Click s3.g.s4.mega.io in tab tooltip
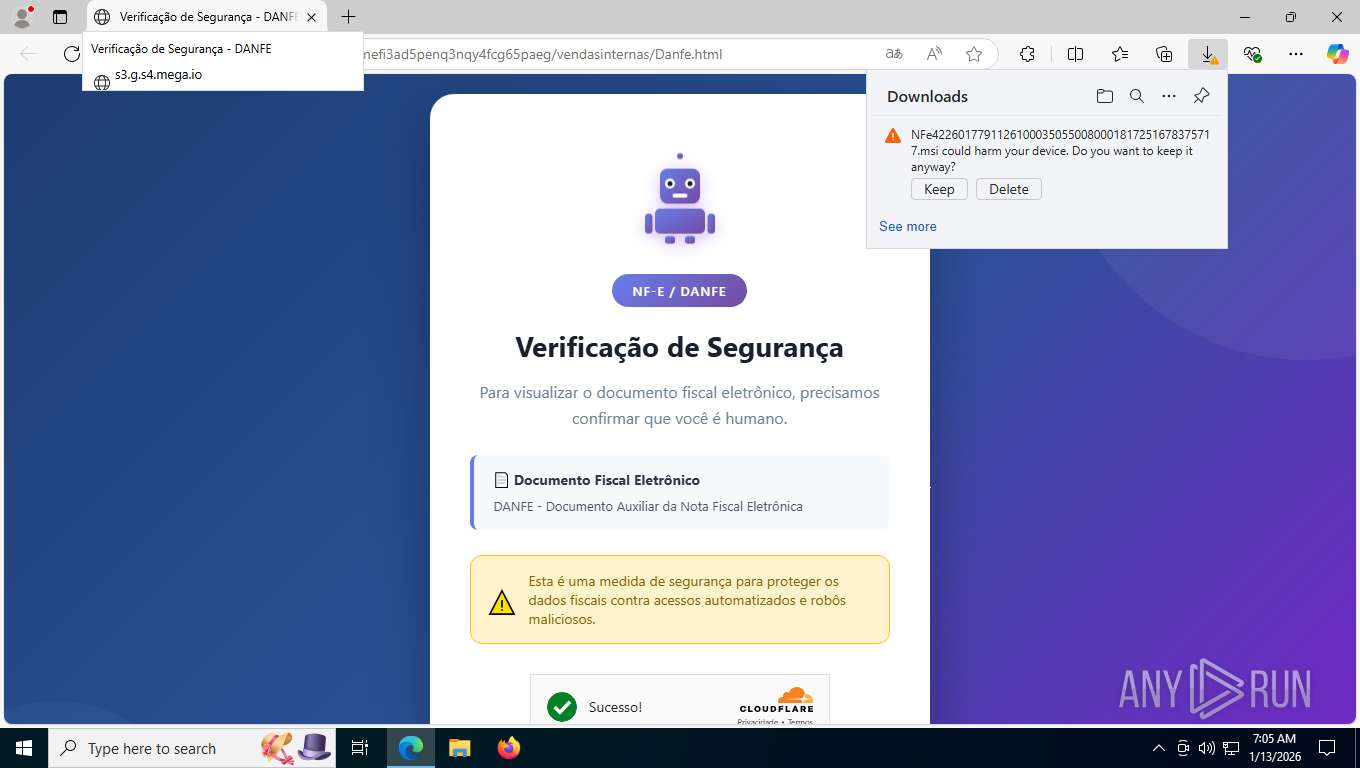The height and width of the screenshot is (768, 1360). pos(158,74)
